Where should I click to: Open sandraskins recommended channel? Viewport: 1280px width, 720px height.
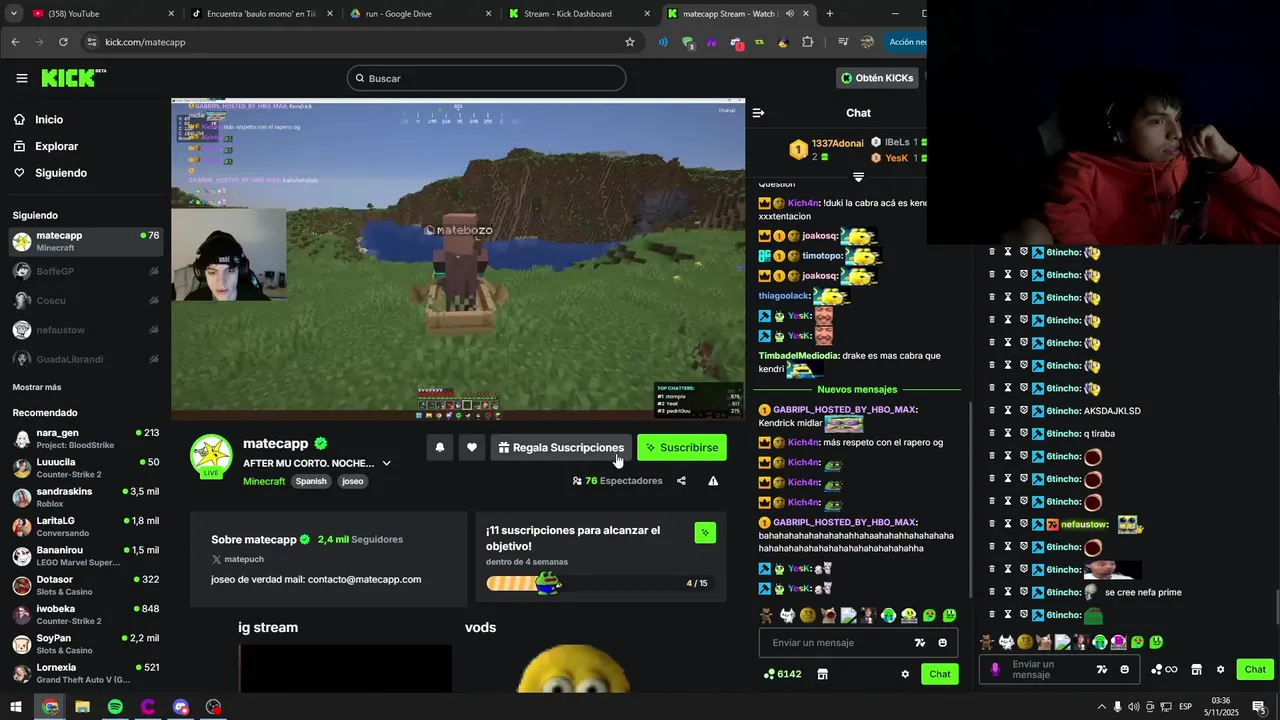86,497
